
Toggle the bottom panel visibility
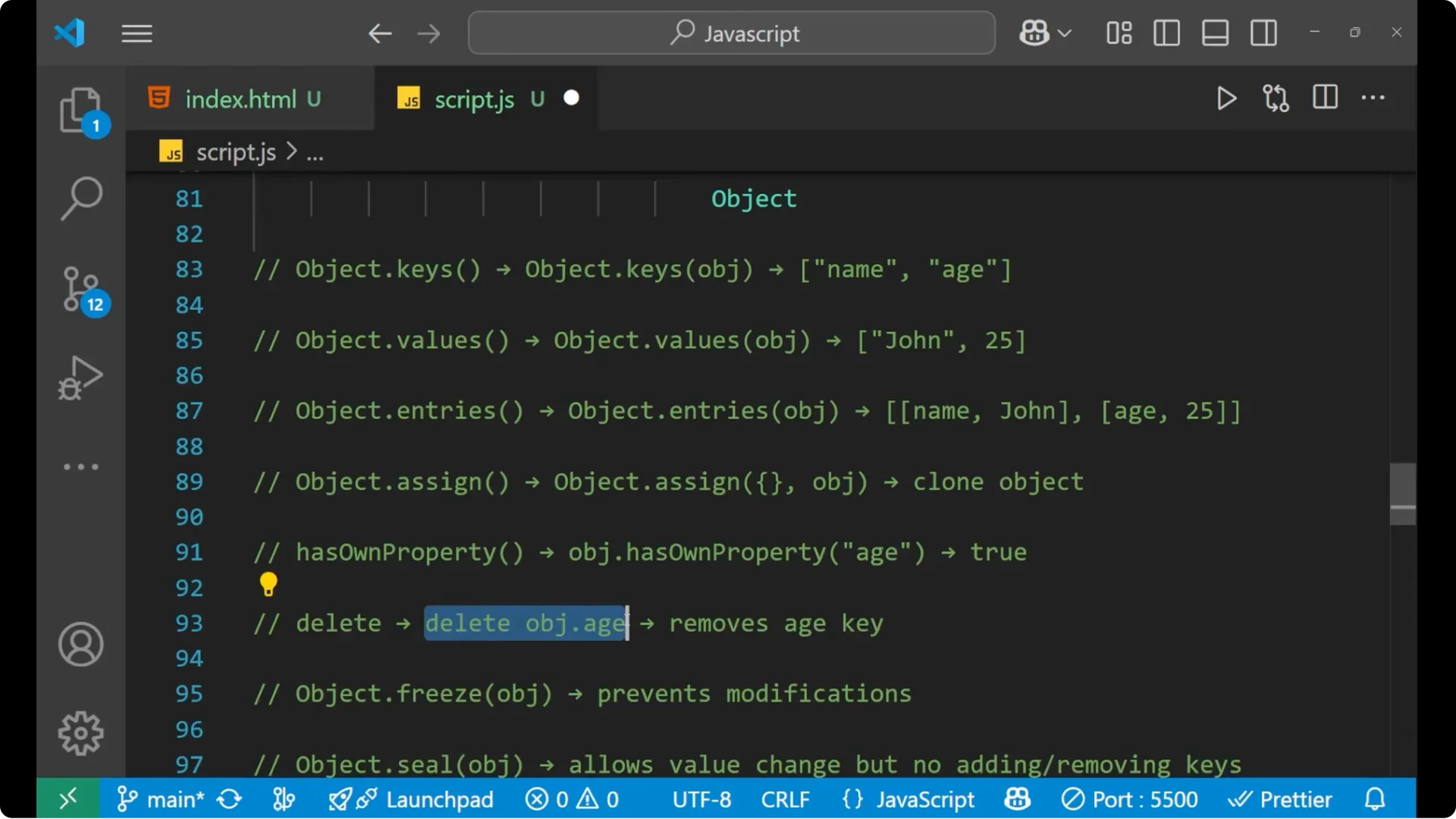click(x=1215, y=33)
